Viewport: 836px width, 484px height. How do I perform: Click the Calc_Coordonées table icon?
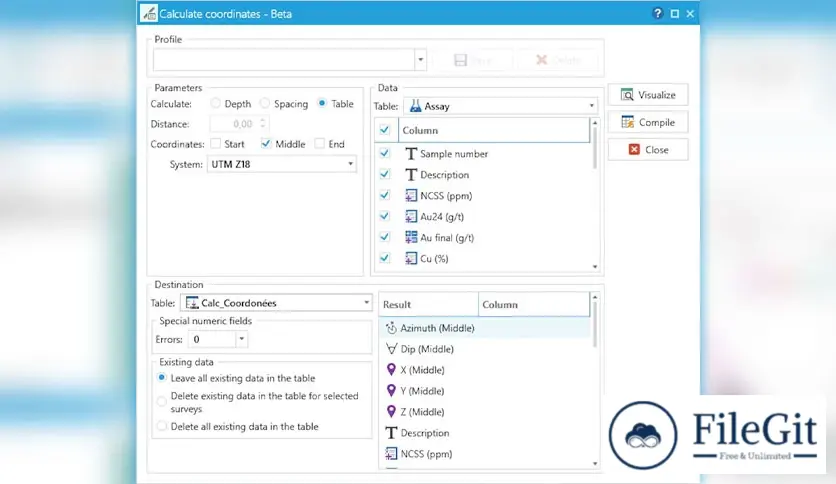192,303
